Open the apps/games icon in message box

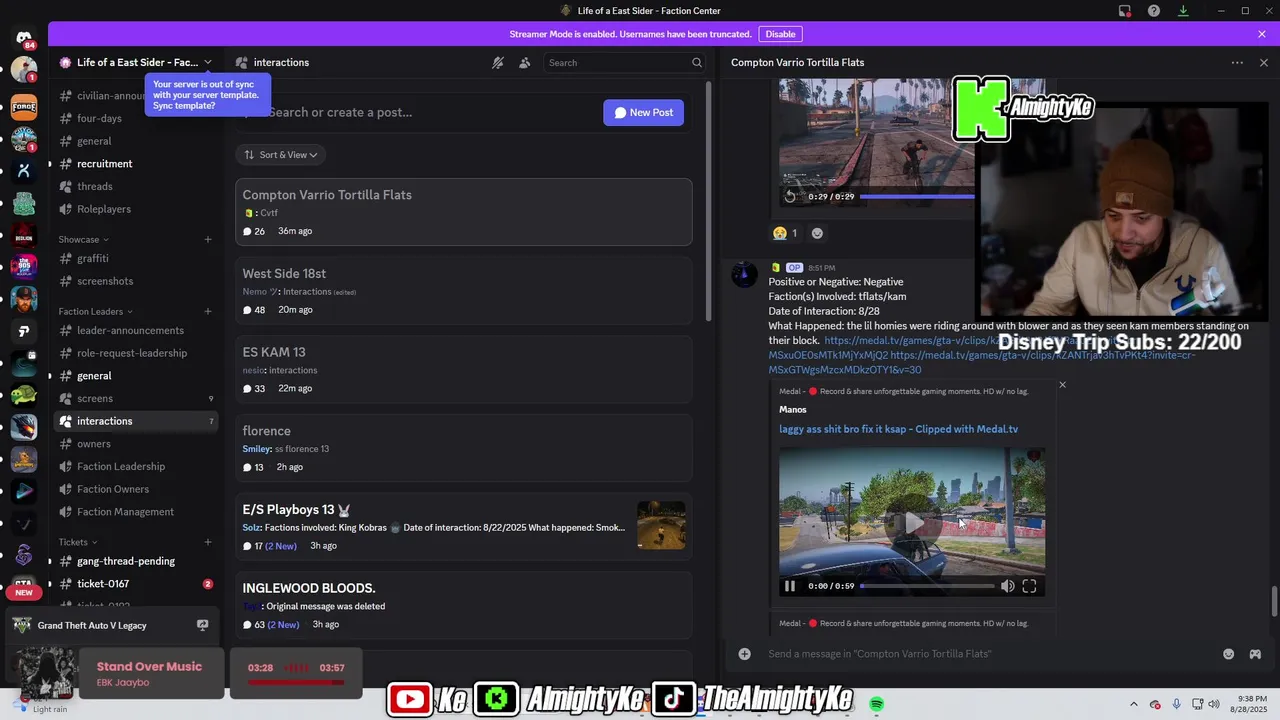click(1255, 654)
